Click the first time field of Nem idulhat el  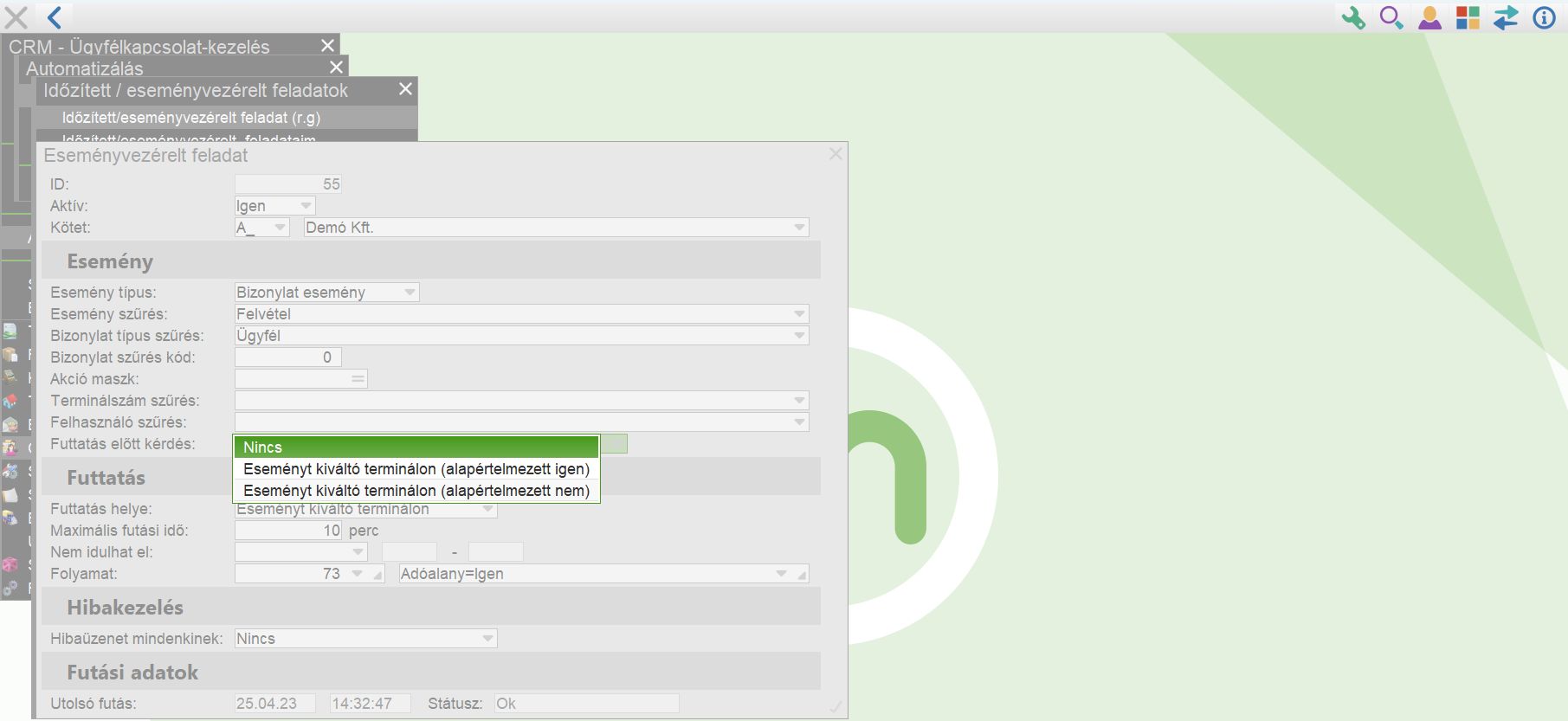(410, 552)
